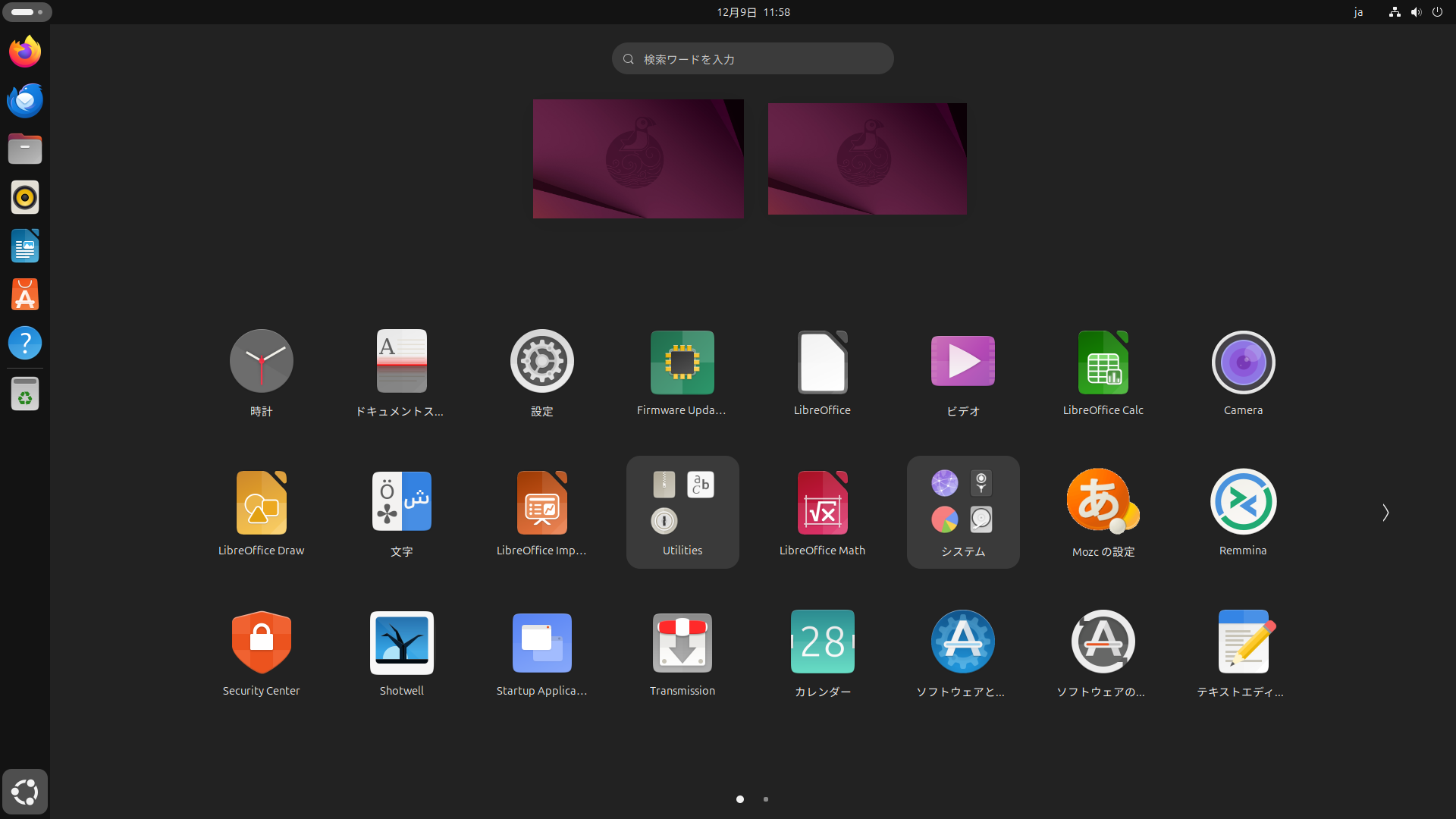
Task: Launch LibreOffice Calc
Action: tap(1102, 362)
